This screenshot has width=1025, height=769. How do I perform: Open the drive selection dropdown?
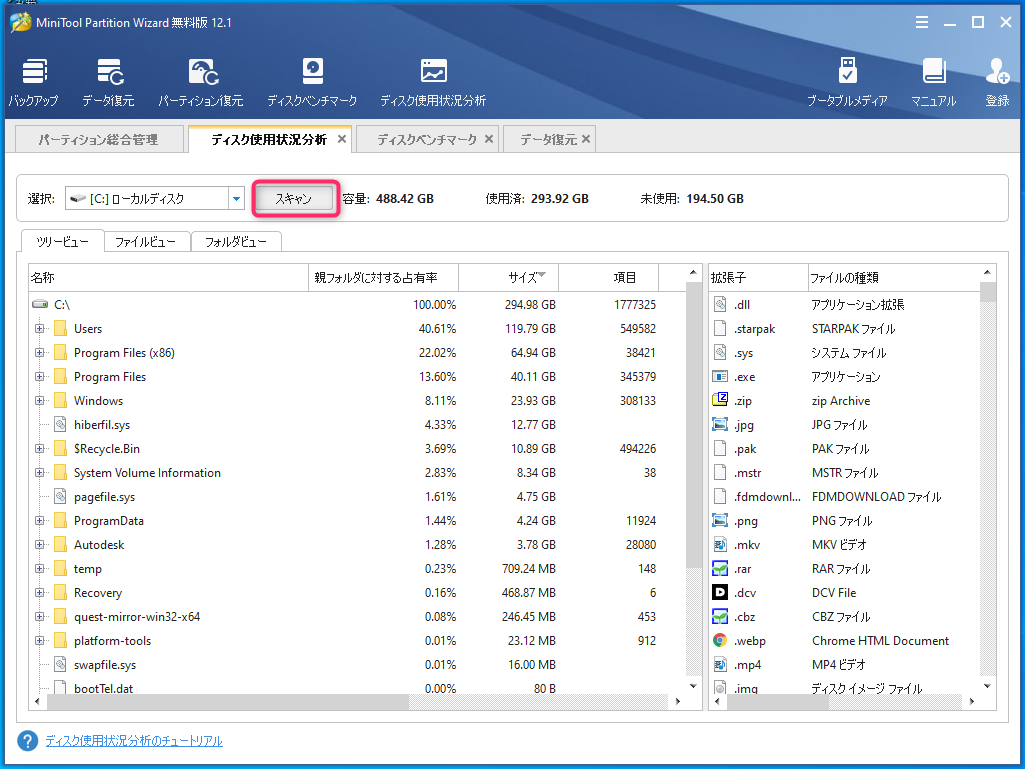tap(237, 199)
